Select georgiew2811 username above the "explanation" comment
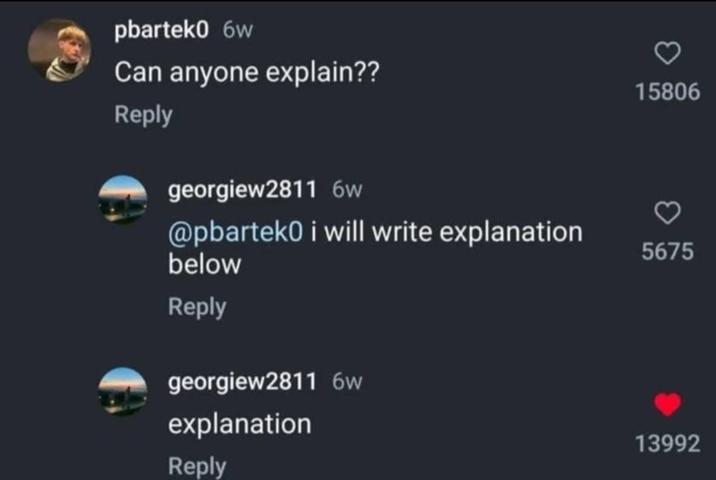The height and width of the screenshot is (480, 716). pyautogui.click(x=242, y=381)
